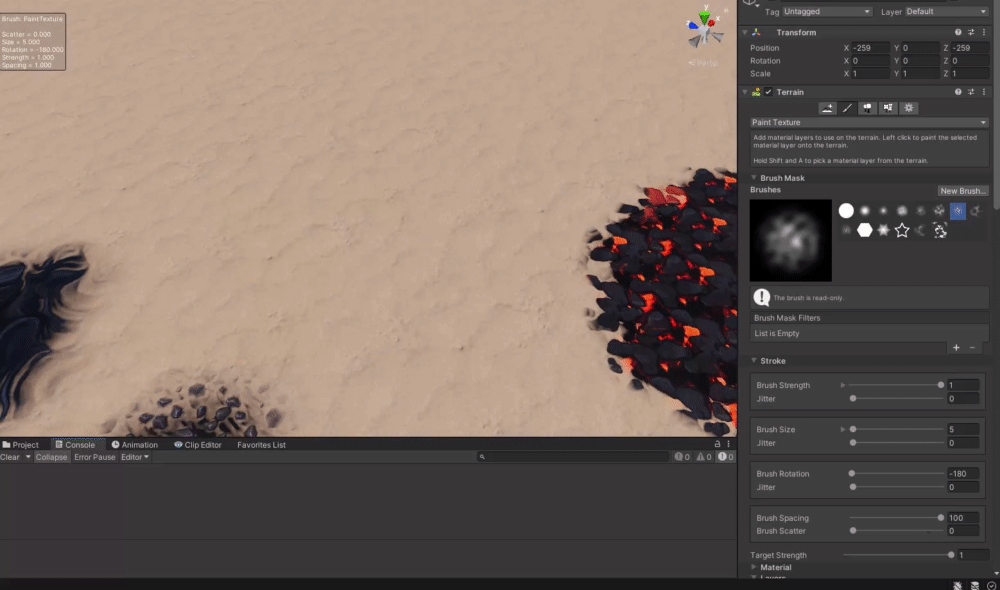Collapse the Terrain component
The width and height of the screenshot is (1000, 590).
pos(745,92)
